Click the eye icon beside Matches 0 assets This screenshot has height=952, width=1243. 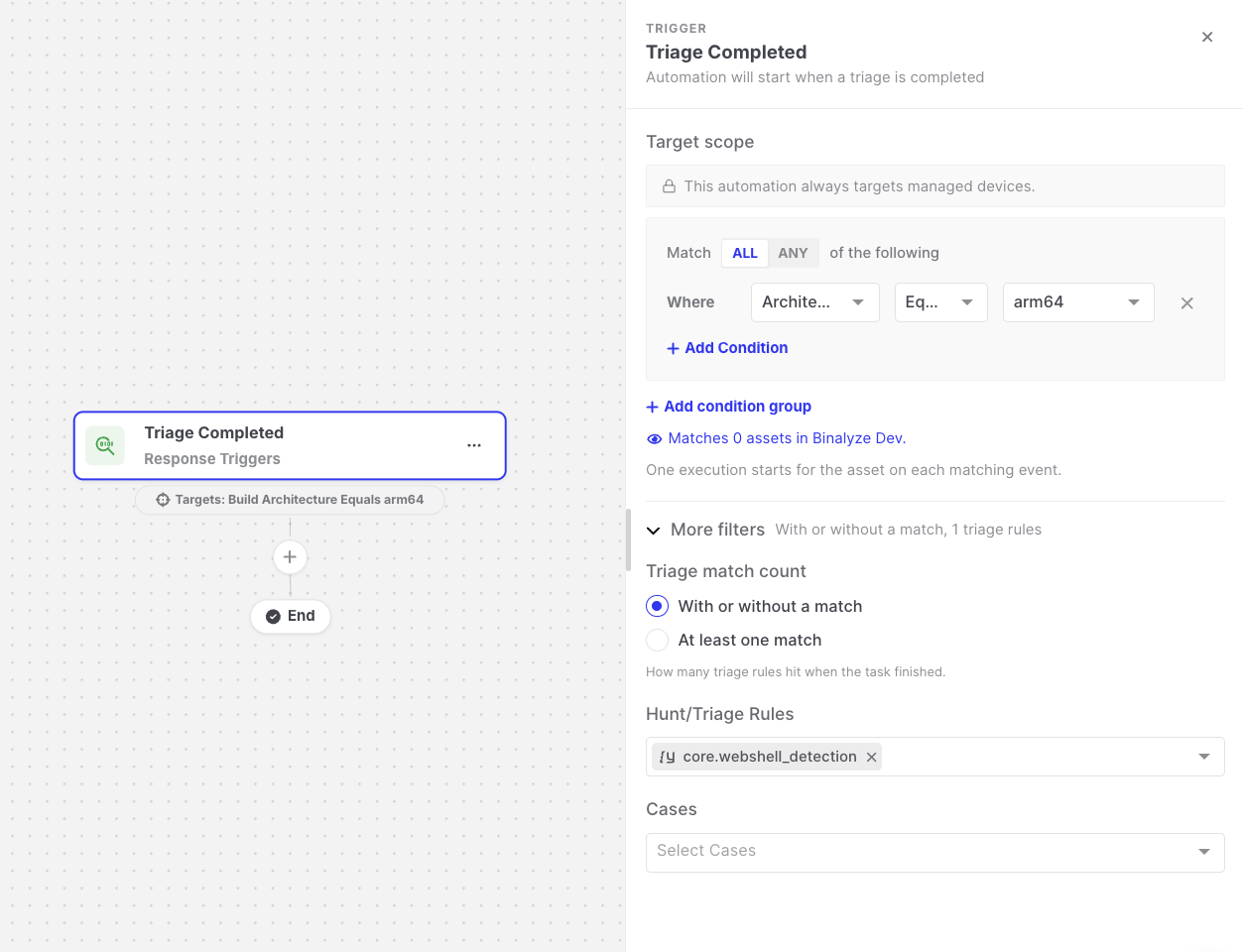[654, 439]
